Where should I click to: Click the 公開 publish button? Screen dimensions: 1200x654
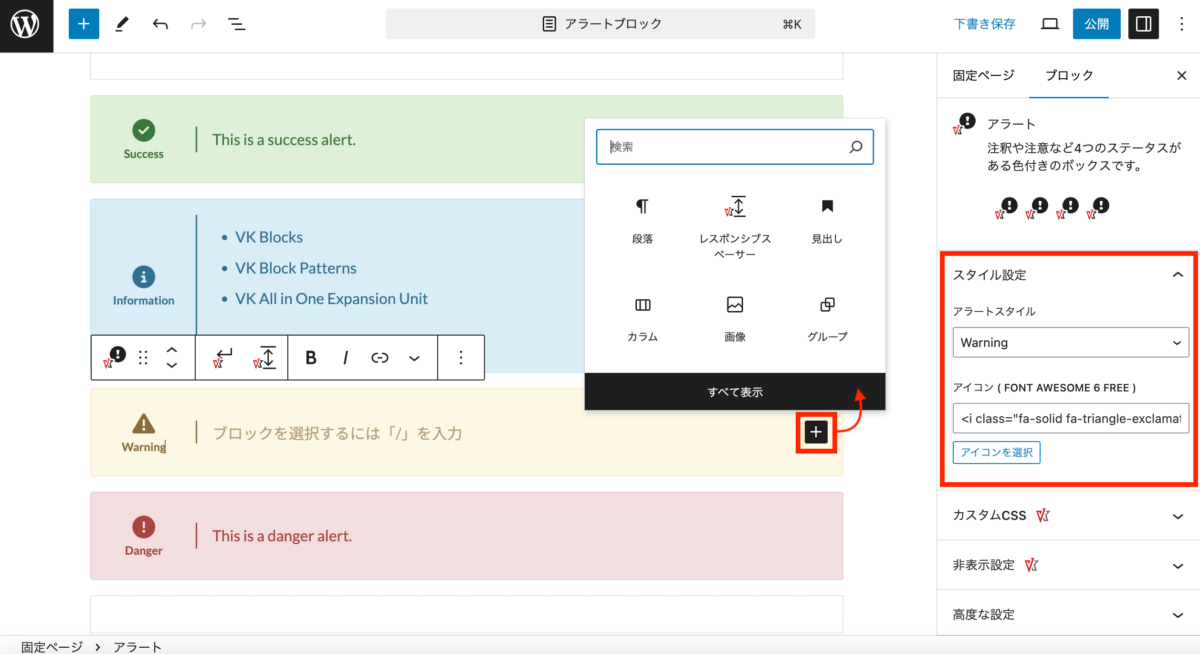coord(1096,24)
